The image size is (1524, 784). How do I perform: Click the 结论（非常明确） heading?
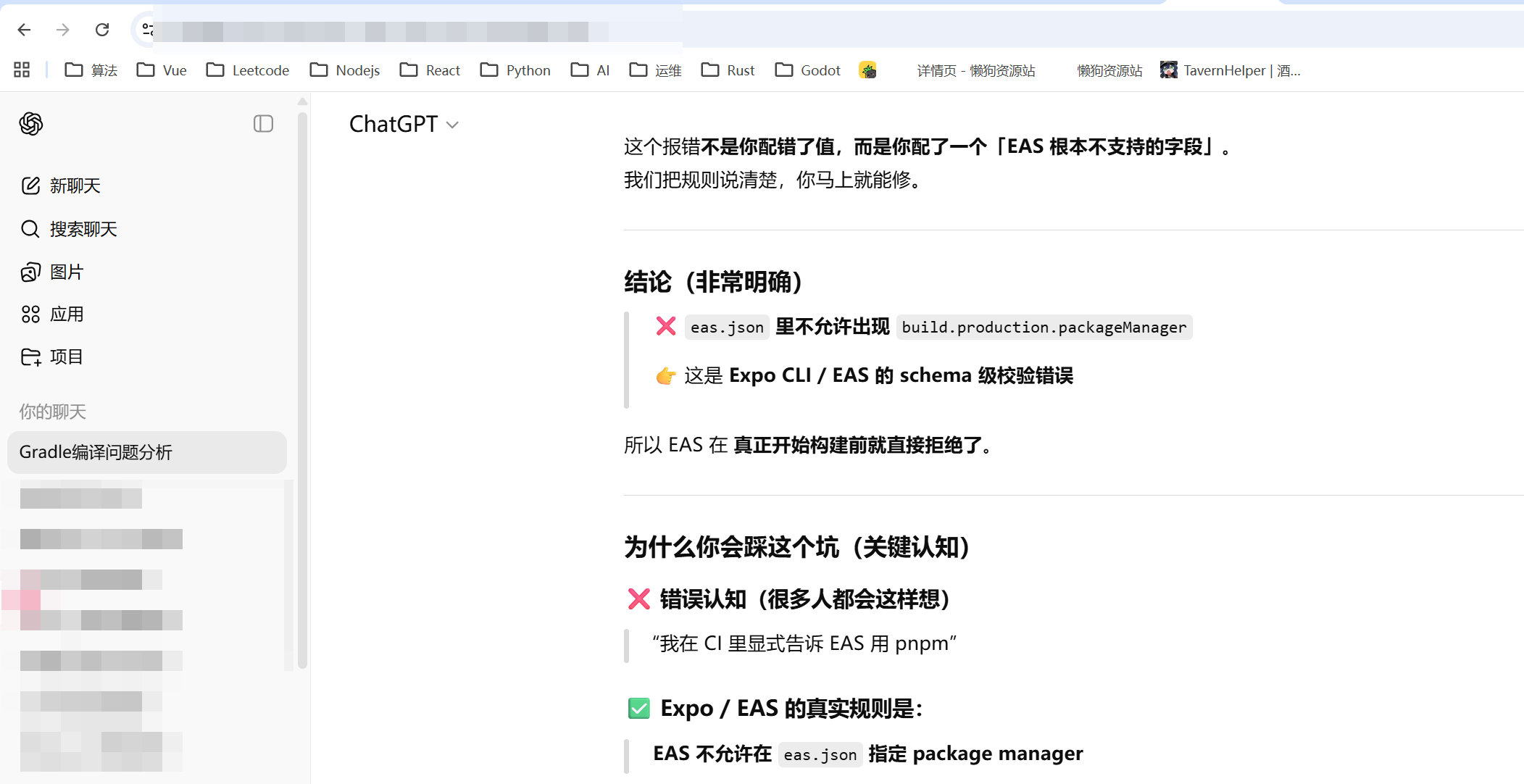pyautogui.click(x=714, y=282)
